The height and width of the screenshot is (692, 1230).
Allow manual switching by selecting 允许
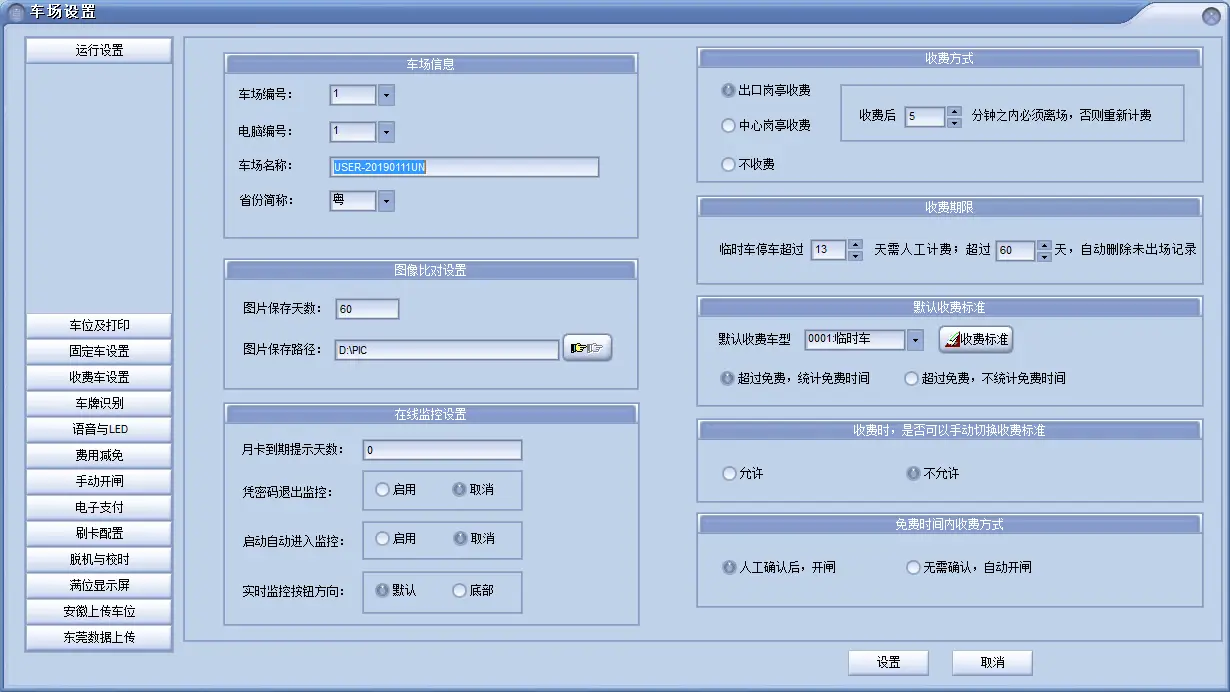(727, 474)
